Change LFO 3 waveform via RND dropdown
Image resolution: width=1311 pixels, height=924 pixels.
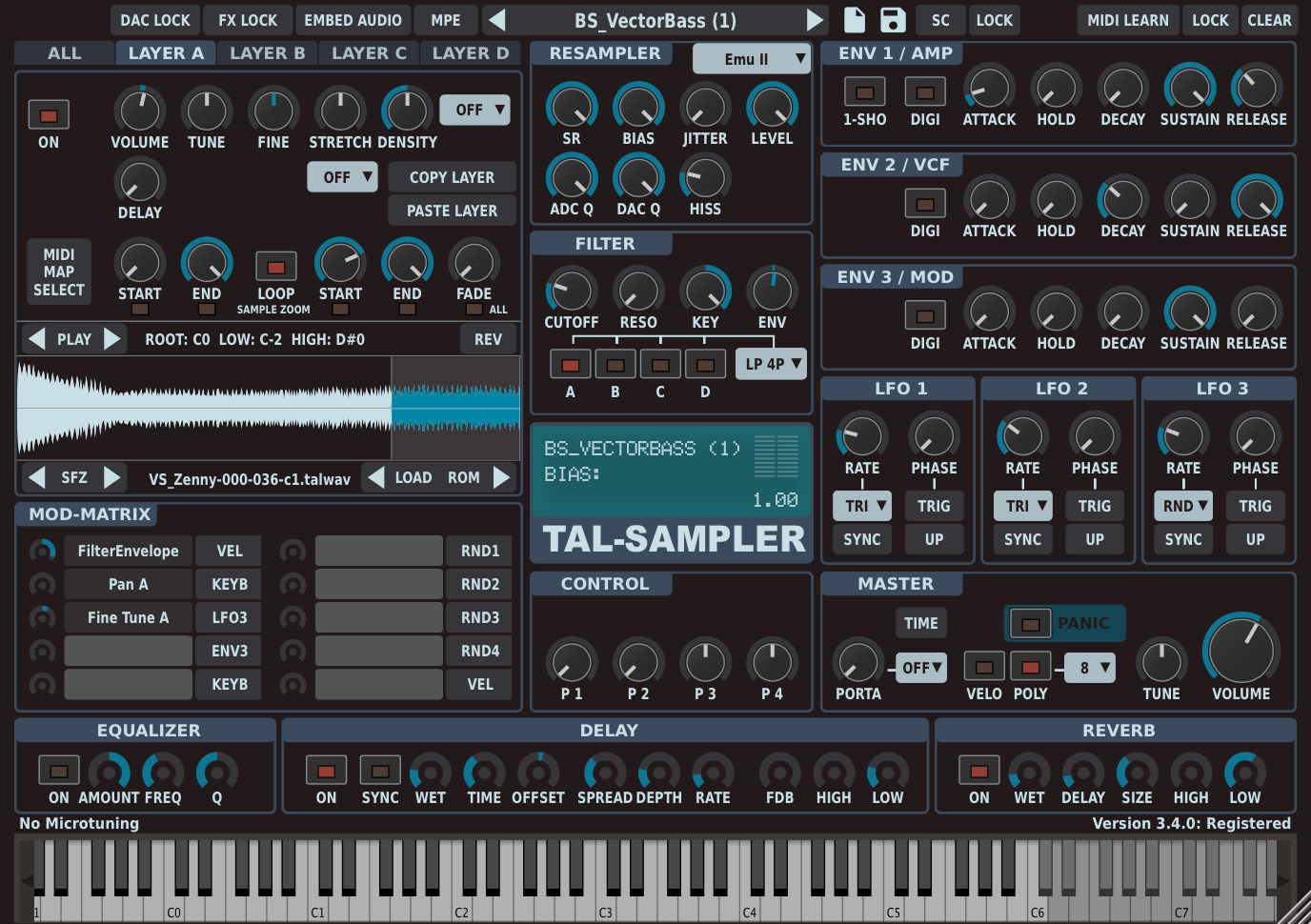point(1183,506)
